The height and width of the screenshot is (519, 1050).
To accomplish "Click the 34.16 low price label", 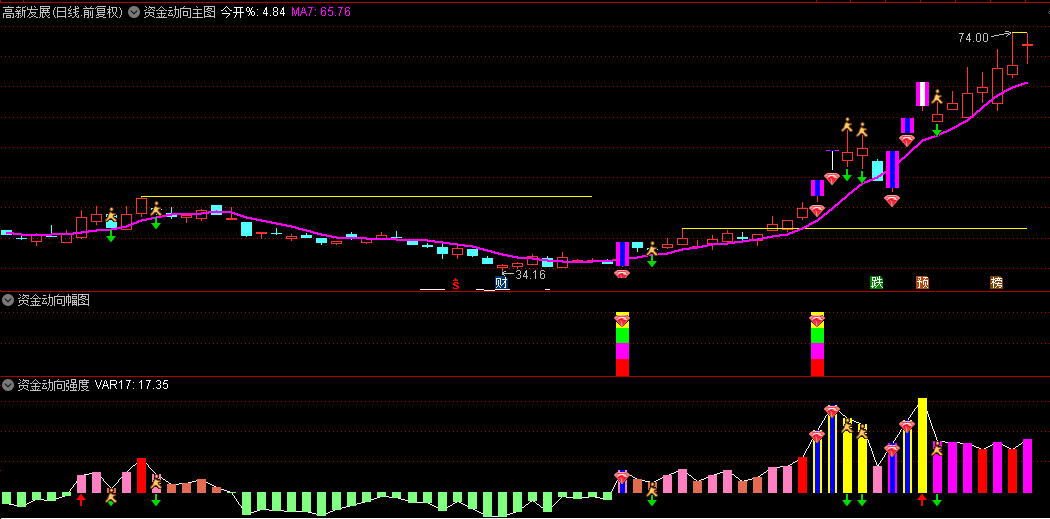I will [530, 275].
